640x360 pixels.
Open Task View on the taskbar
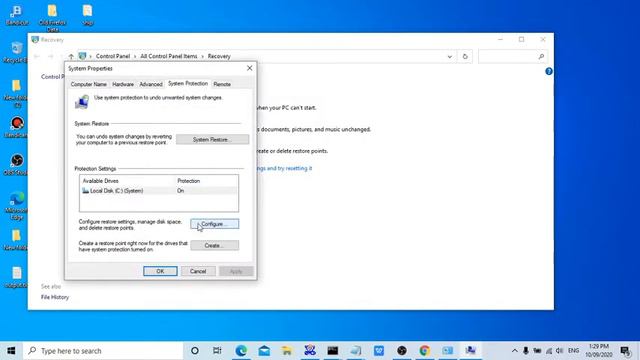(x=217, y=351)
